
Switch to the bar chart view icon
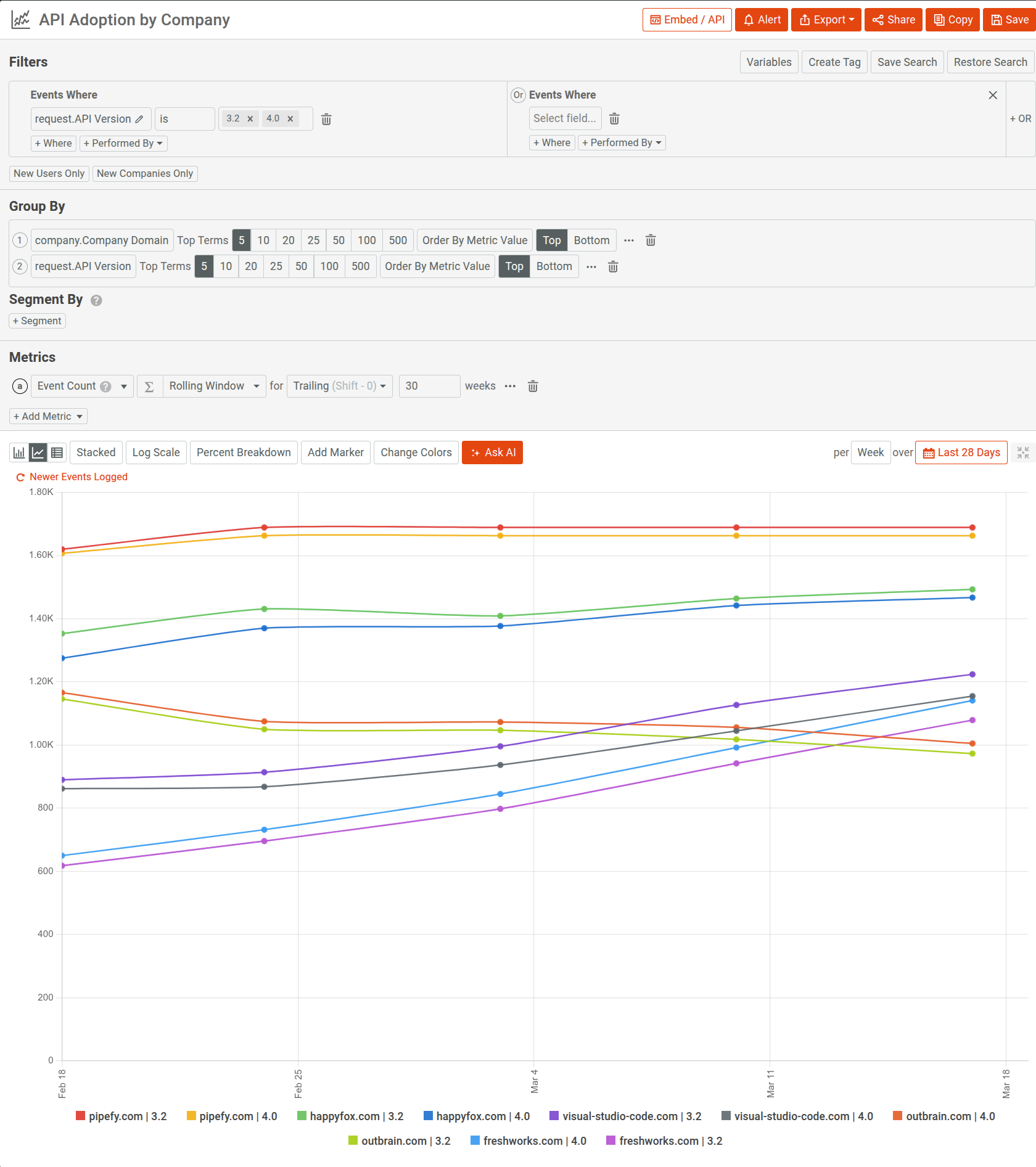(18, 452)
